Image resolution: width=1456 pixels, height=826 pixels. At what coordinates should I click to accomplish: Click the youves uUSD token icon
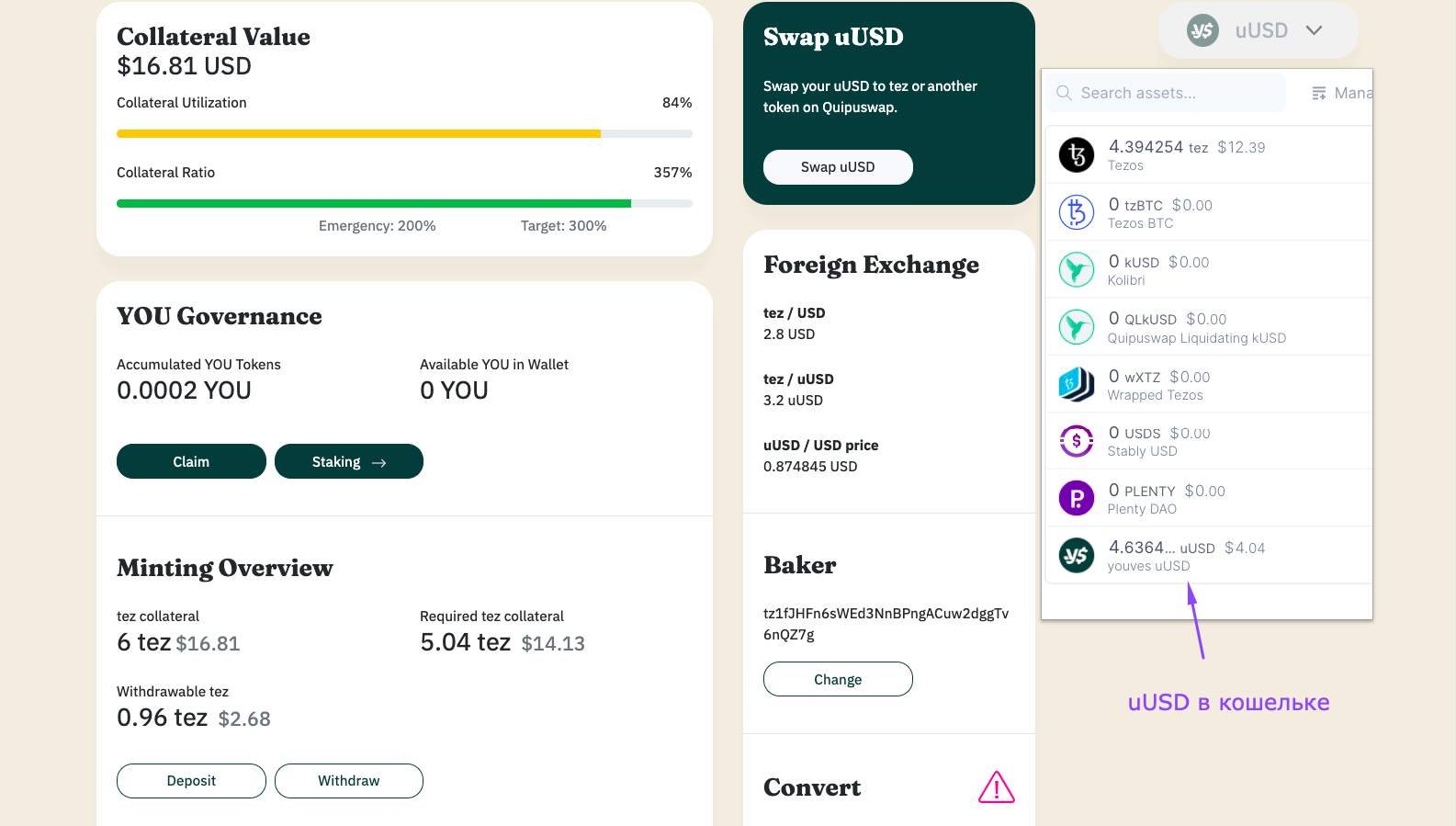pyautogui.click(x=1076, y=555)
